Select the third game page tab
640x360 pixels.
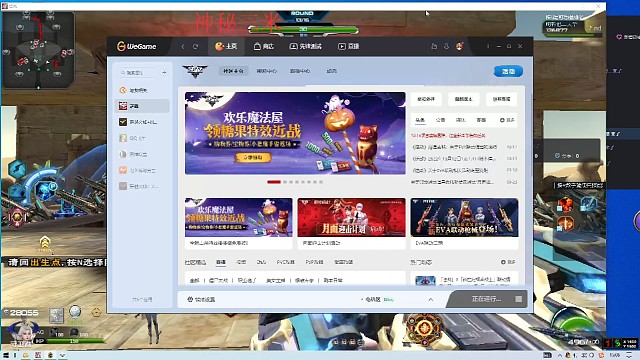tap(300, 71)
